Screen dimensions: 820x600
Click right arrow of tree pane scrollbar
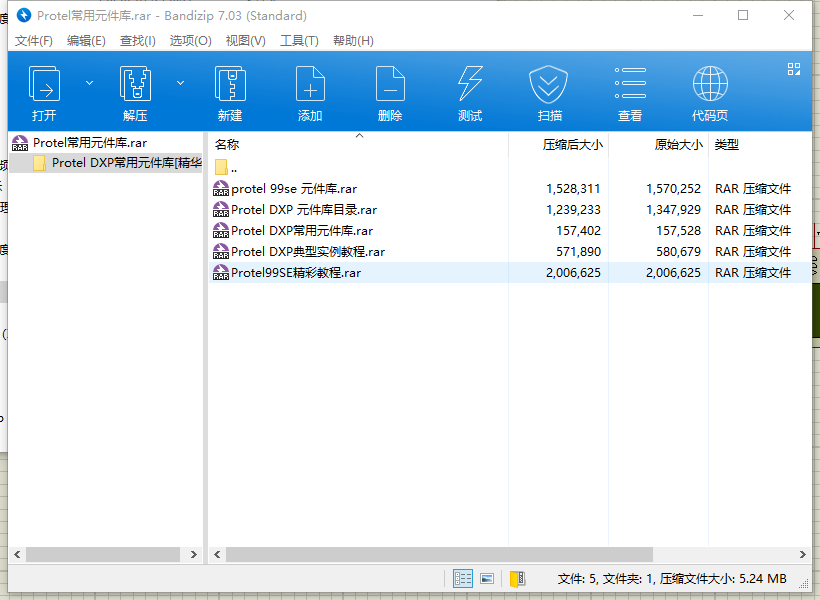pyautogui.click(x=194, y=554)
